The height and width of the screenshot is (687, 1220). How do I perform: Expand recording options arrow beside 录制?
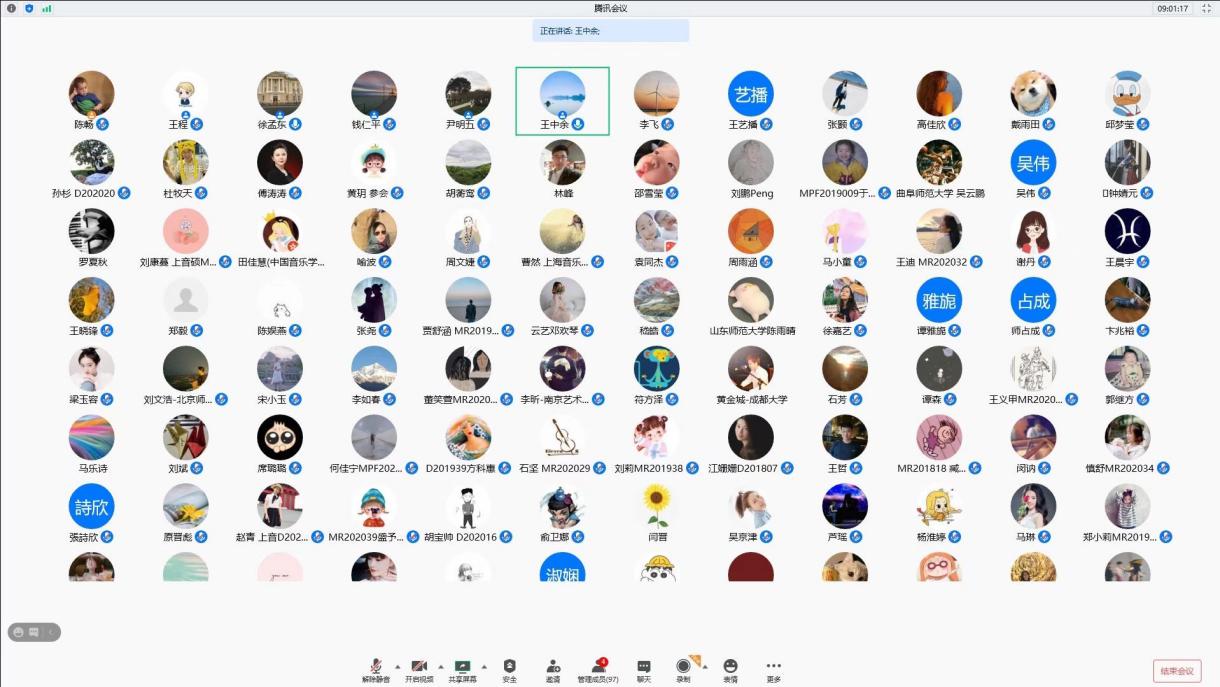[703, 666]
